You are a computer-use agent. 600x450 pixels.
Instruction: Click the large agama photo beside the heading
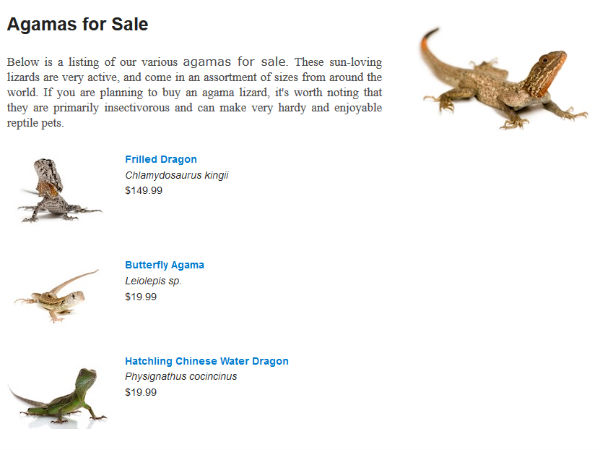(x=502, y=79)
